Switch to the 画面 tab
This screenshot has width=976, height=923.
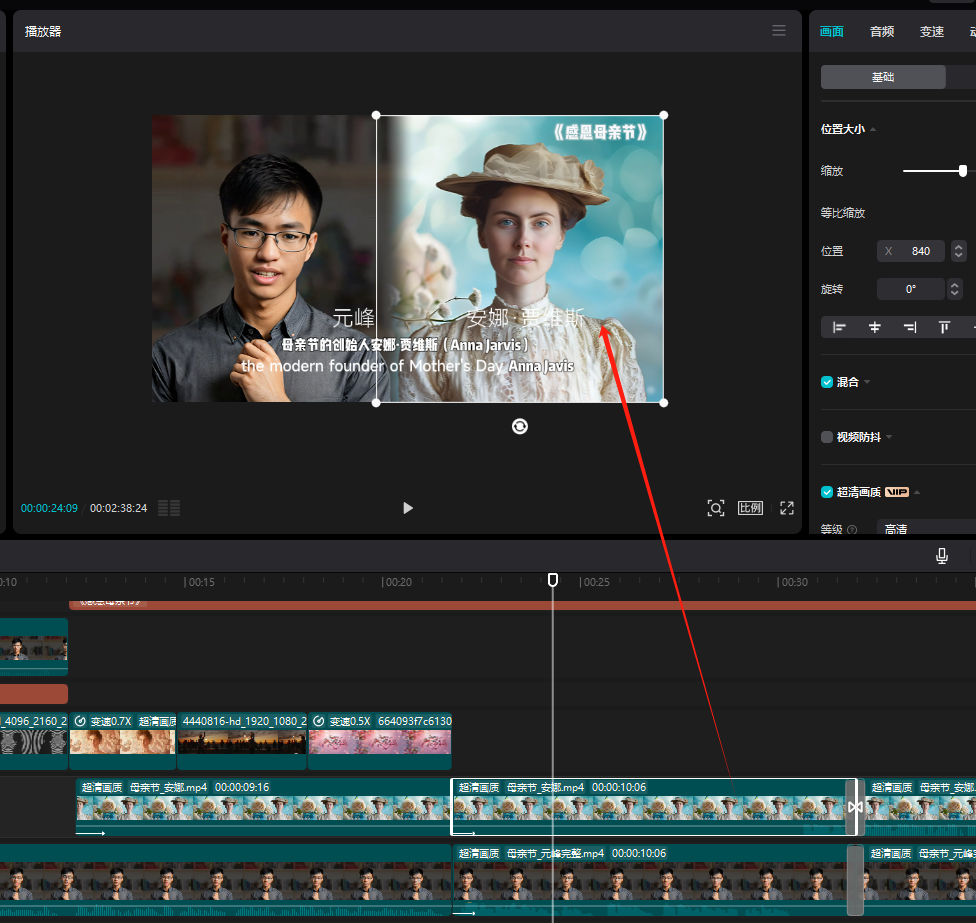[832, 31]
